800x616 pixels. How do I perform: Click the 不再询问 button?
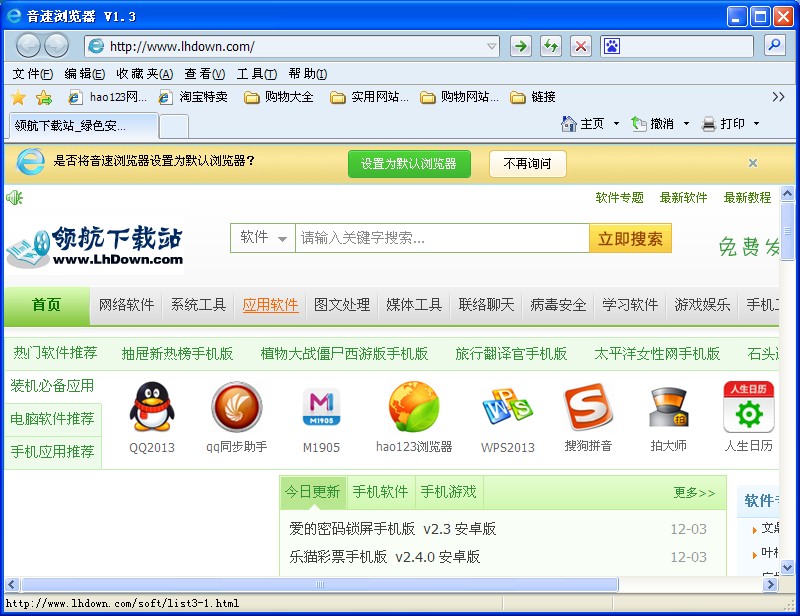click(x=528, y=164)
